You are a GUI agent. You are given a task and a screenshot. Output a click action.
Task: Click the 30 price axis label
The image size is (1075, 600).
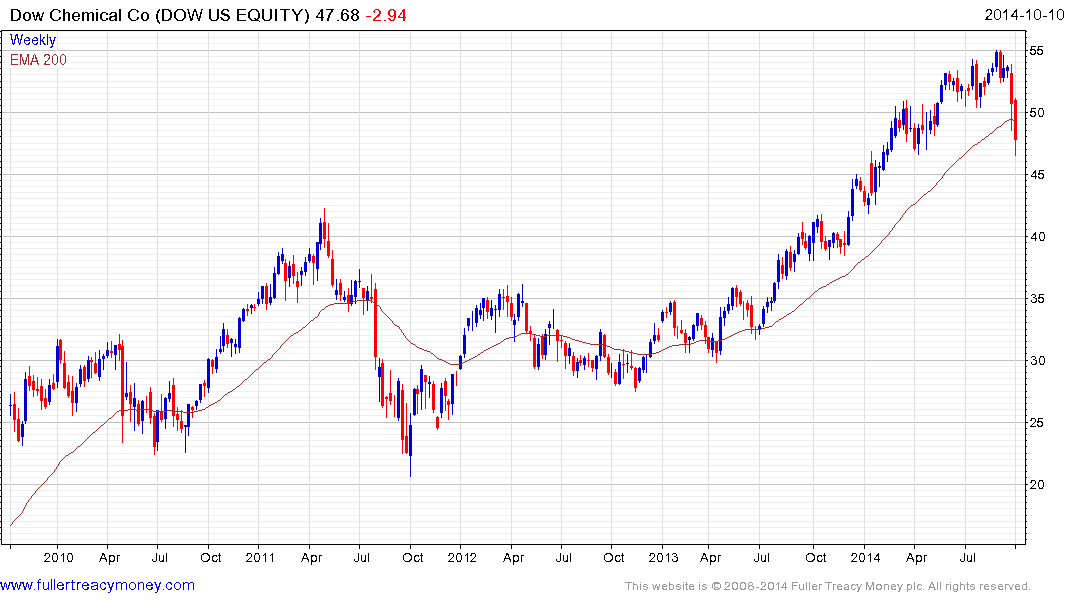click(x=1036, y=361)
